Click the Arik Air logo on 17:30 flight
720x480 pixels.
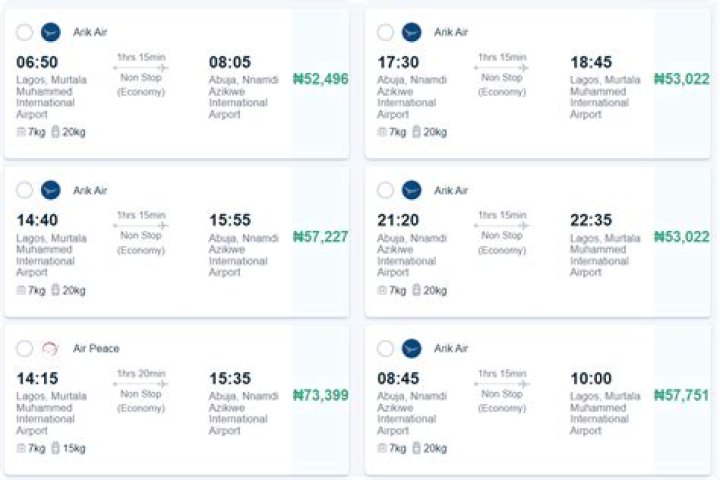(411, 32)
